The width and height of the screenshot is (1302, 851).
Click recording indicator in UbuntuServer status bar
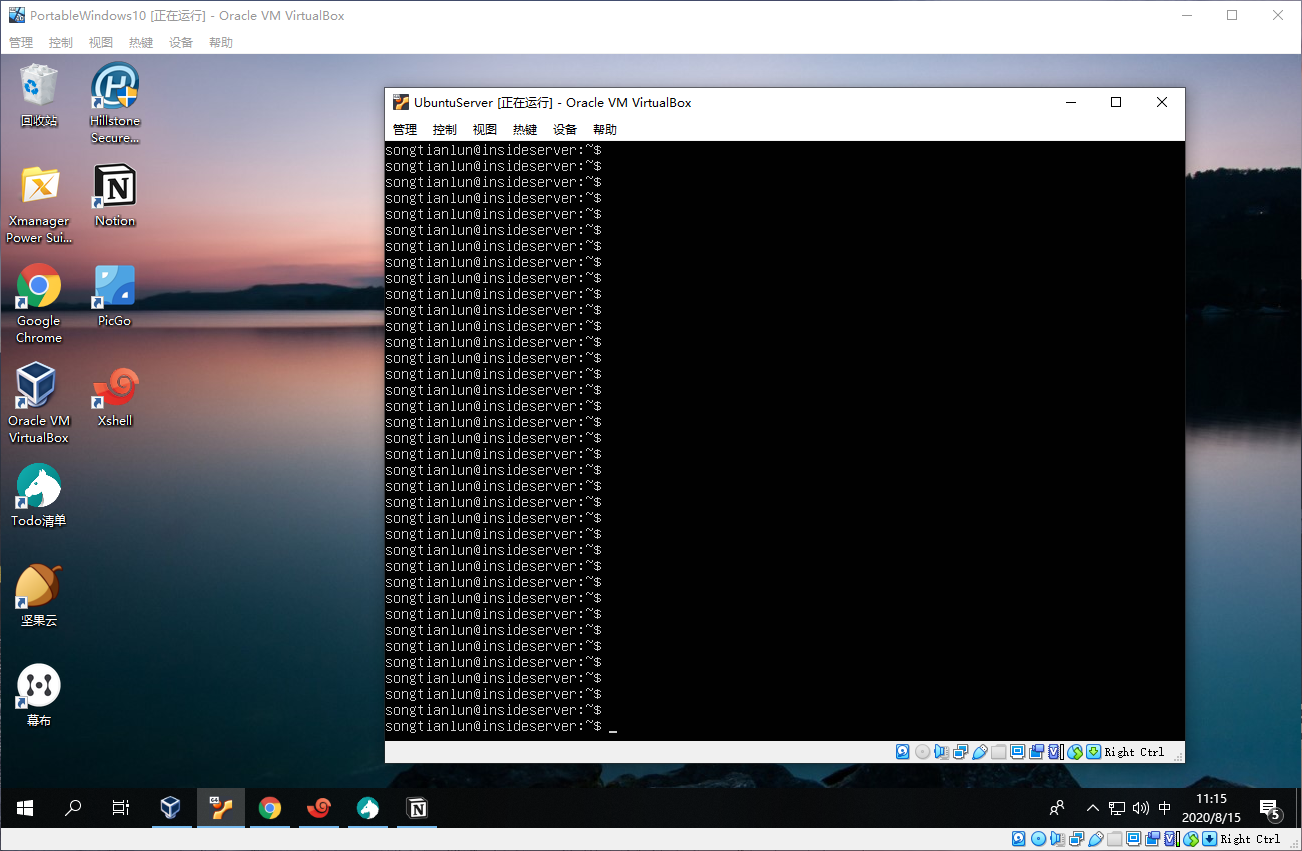click(1036, 752)
